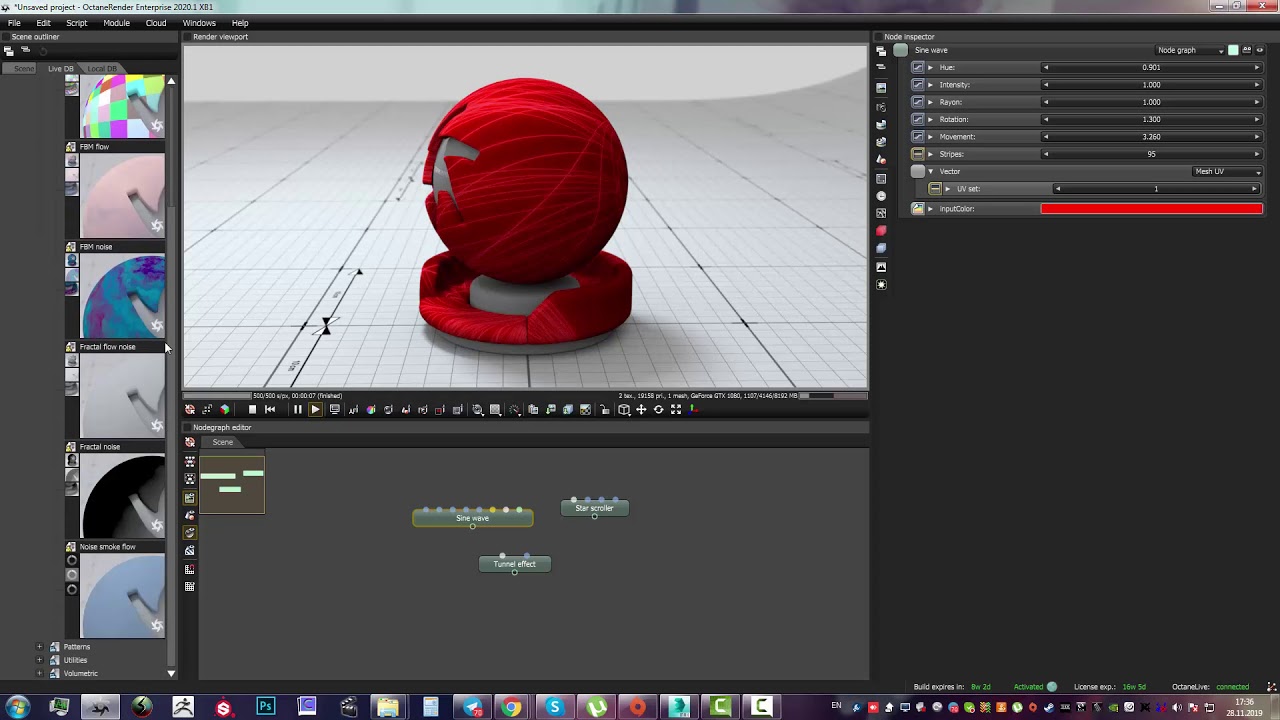This screenshot has width=1280, height=720.
Task: Click the render region icon in toolbar
Action: point(439,409)
